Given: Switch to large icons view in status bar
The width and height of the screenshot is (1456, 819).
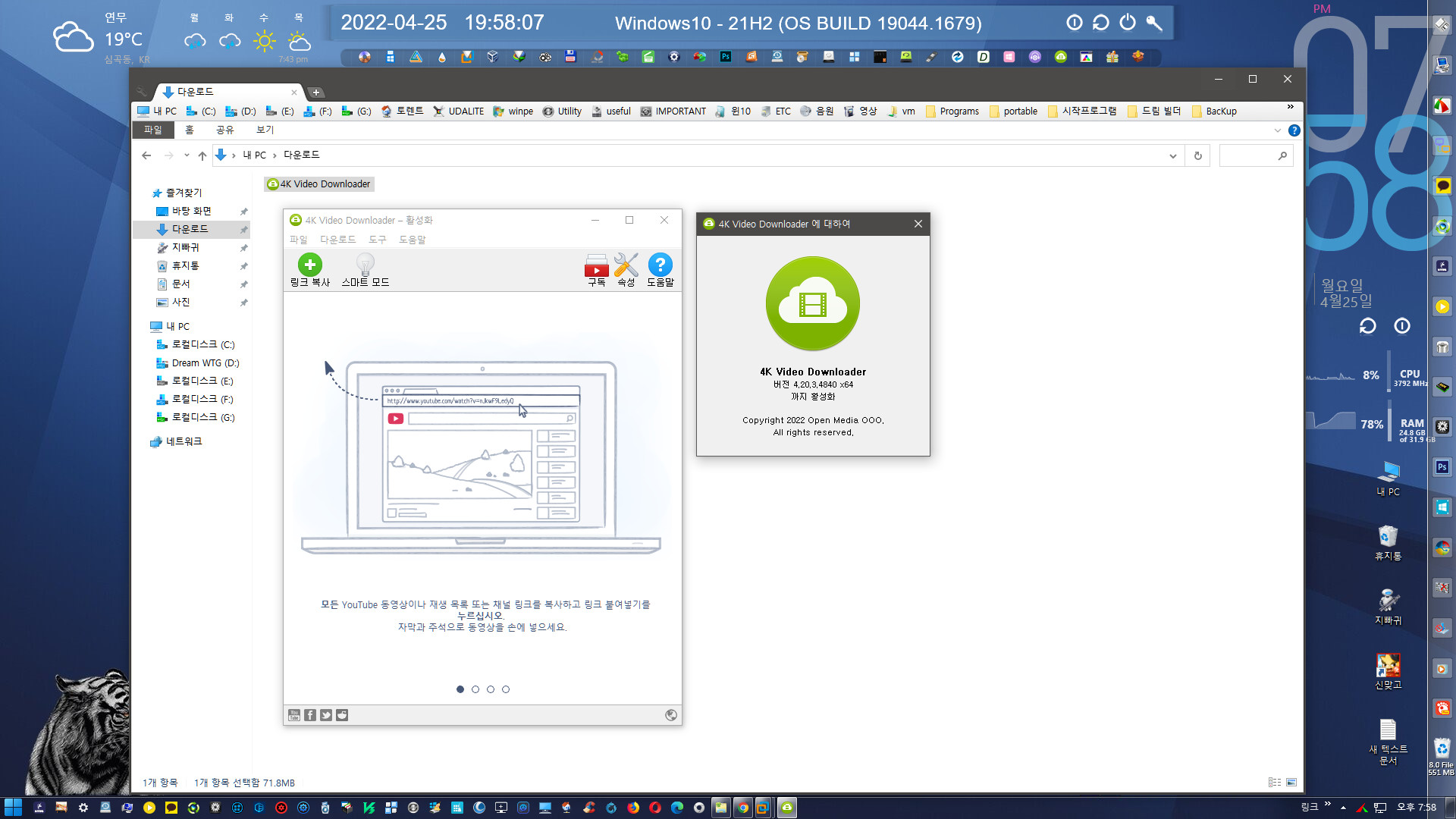Looking at the screenshot, I should [1291, 783].
